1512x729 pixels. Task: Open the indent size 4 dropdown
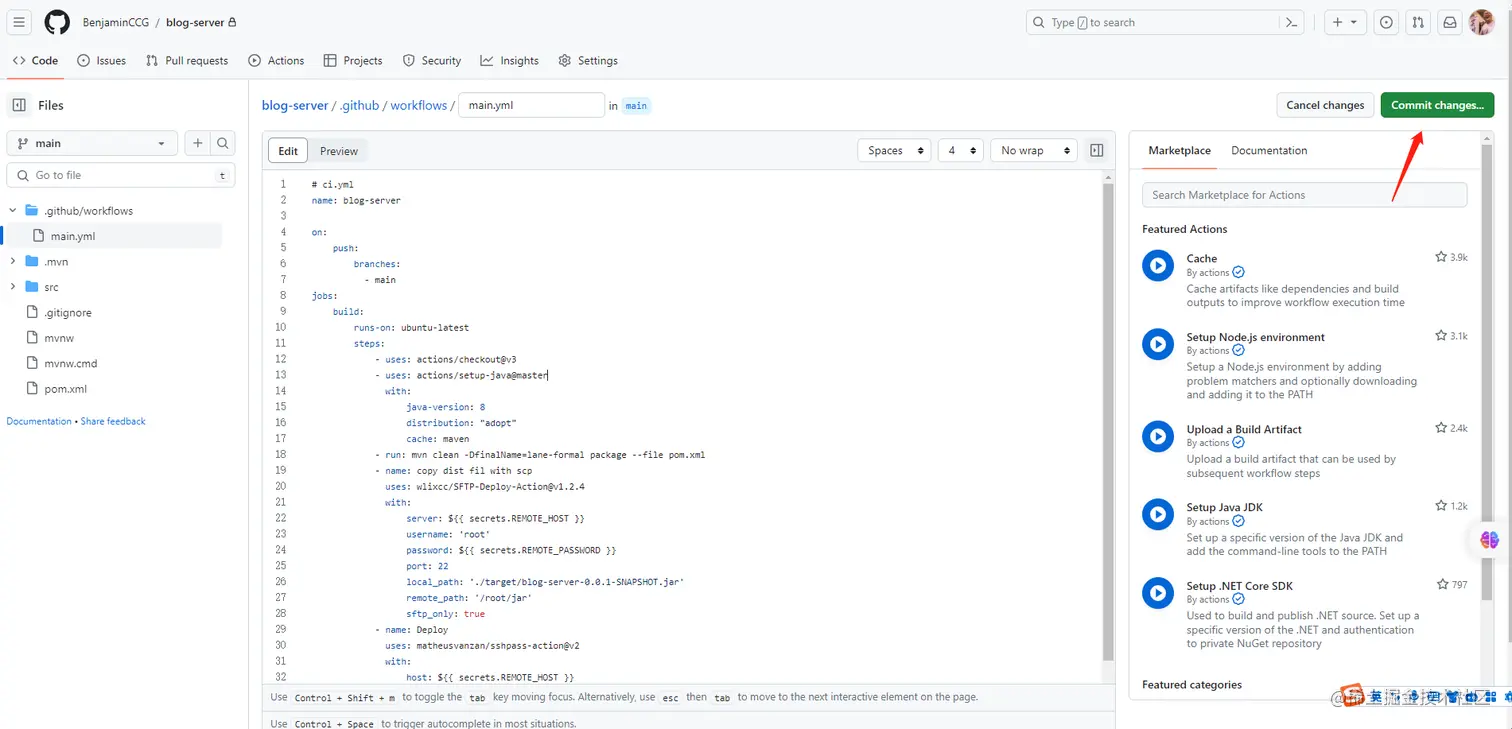tap(960, 150)
